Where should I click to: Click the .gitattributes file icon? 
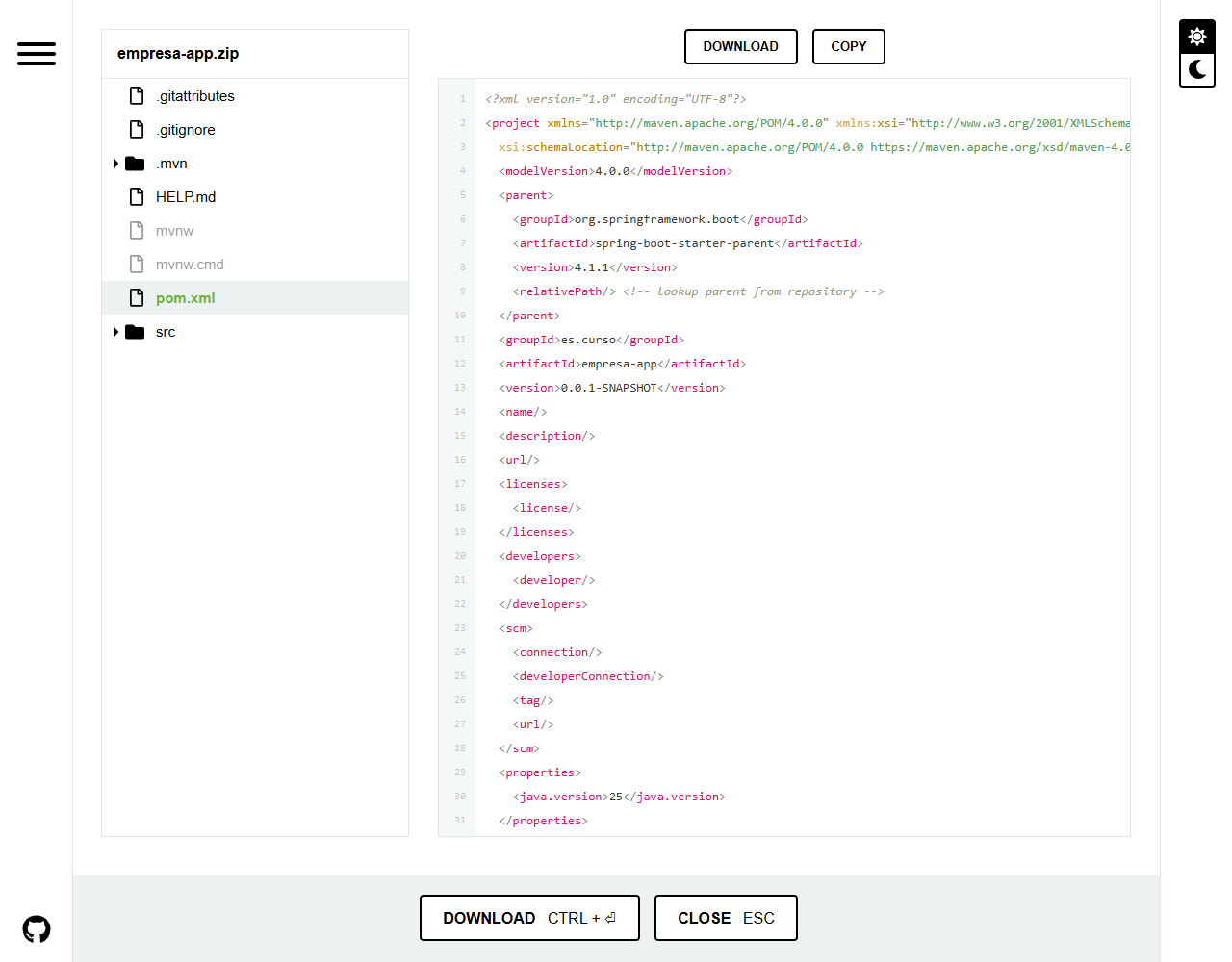[x=137, y=96]
